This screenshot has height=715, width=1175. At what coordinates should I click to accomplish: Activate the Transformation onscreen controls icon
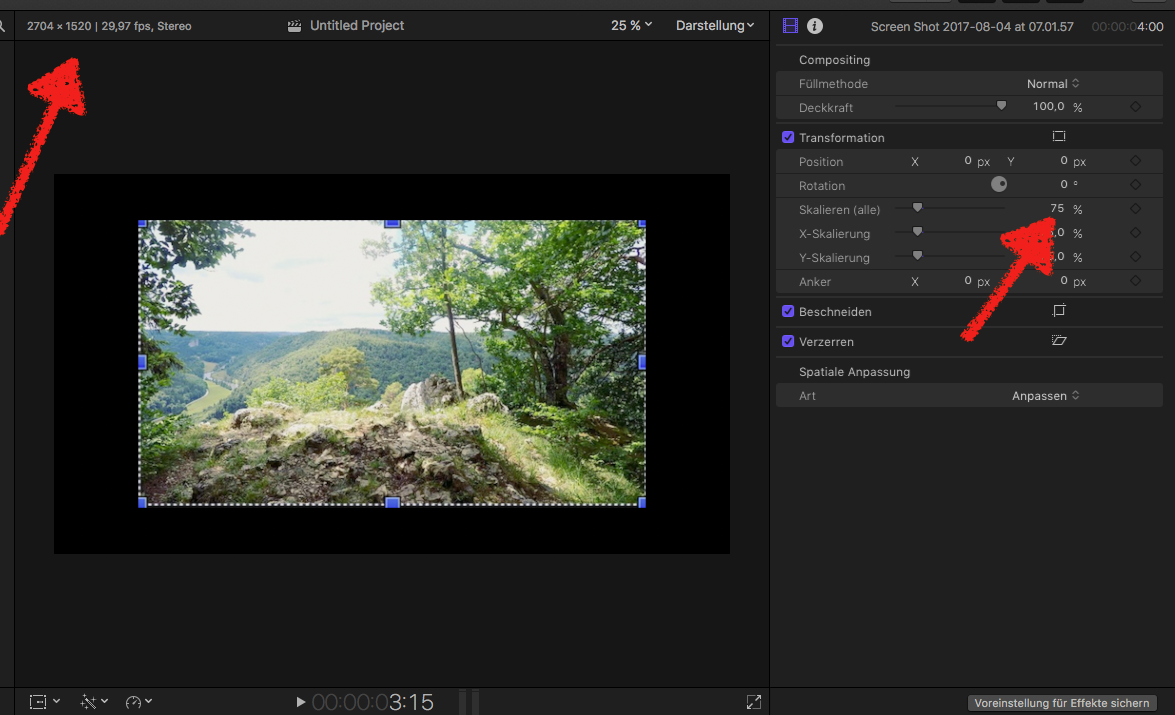1059,137
